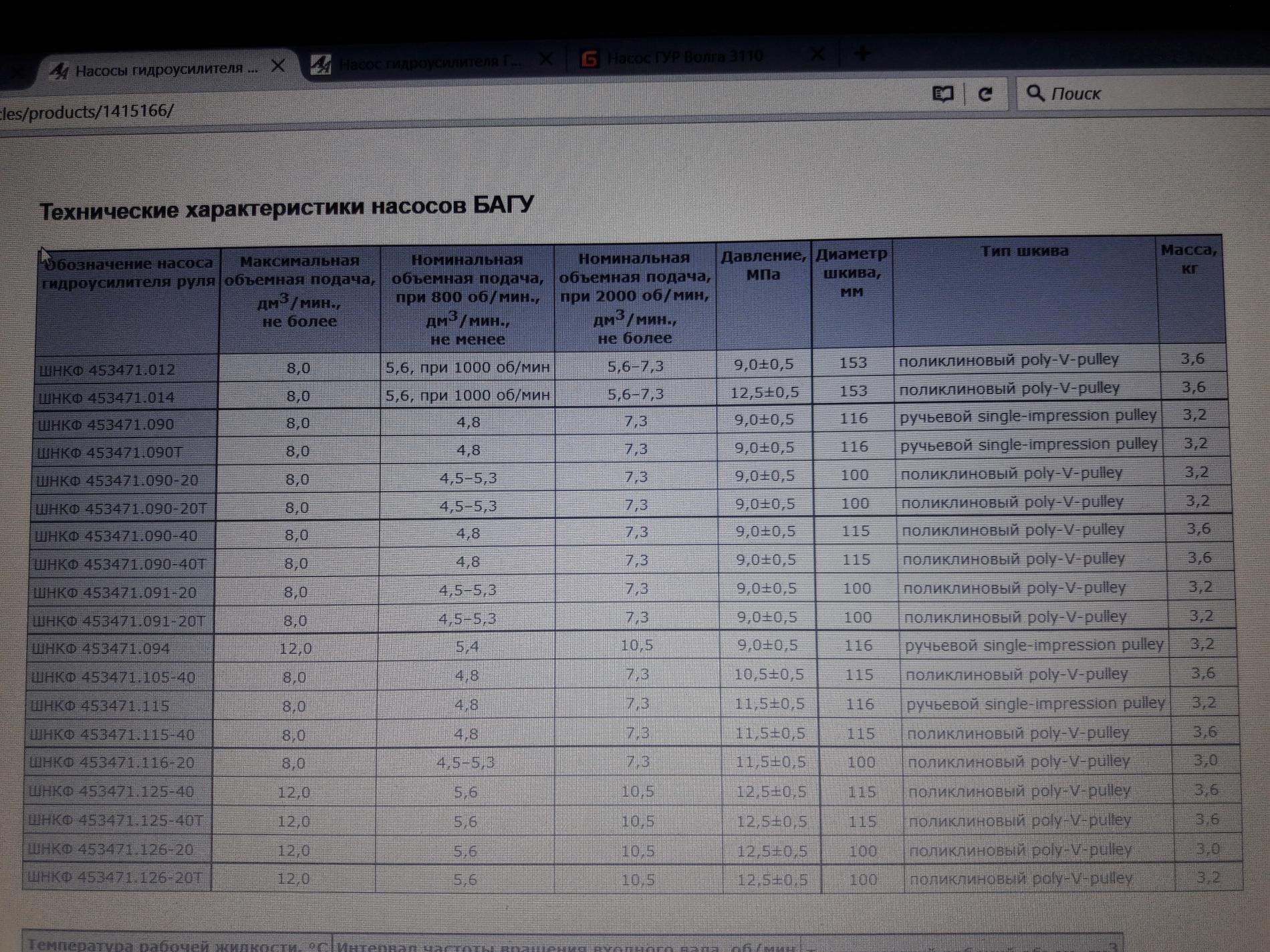Screen dimensions: 1270x952
Task: Select row ШНКФ 453471.094
Action: click(633, 647)
